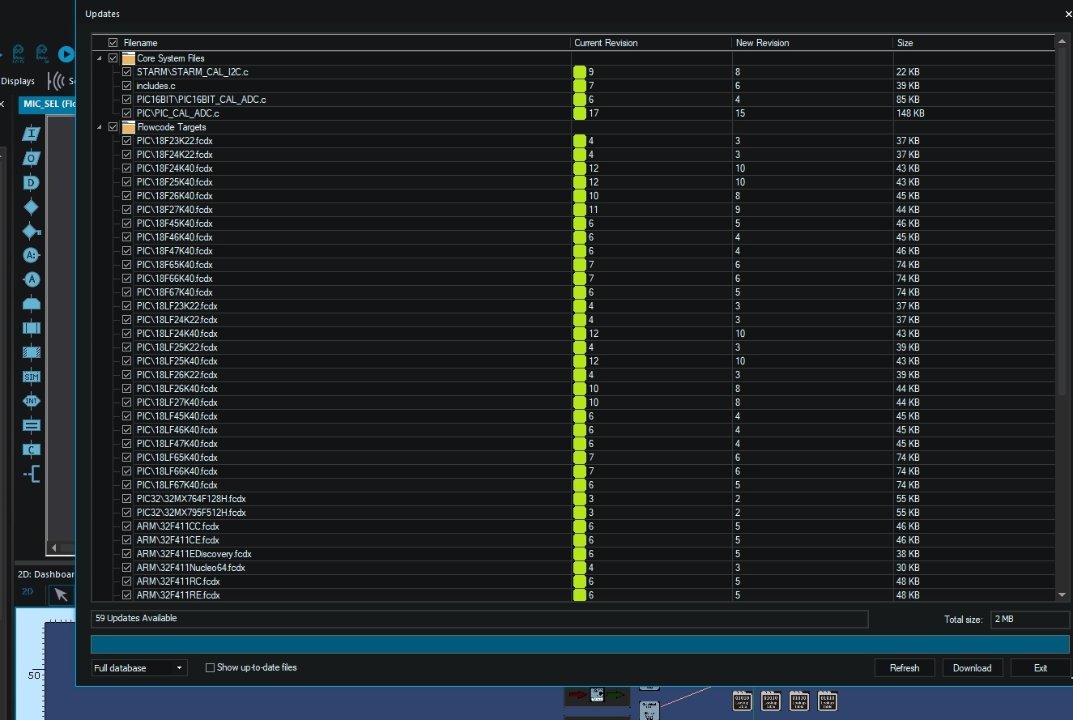Enable the 'Show up-to-date files' checkbox

pos(210,667)
